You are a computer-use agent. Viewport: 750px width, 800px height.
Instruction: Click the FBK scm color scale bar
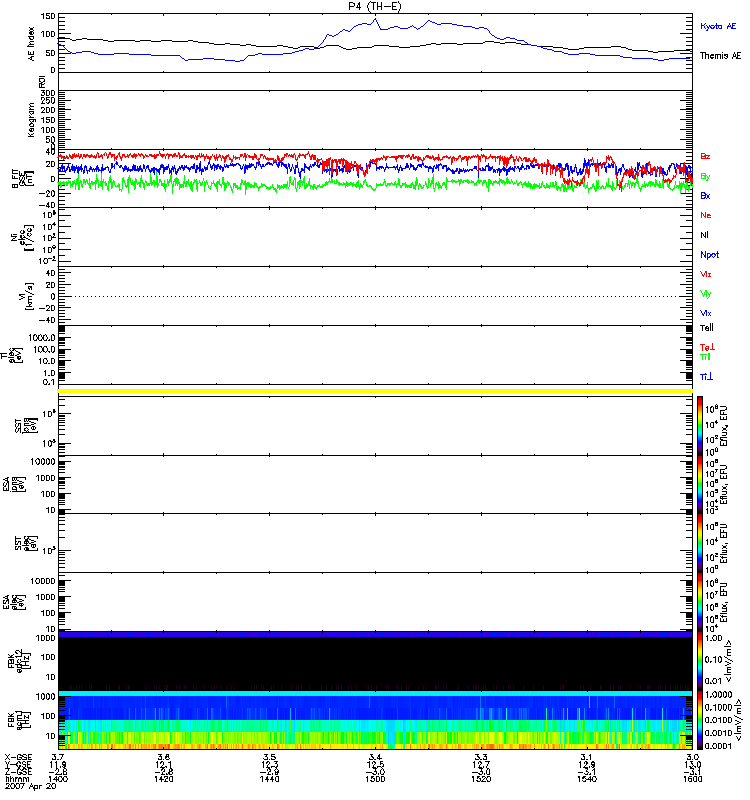pyautogui.click(x=700, y=720)
